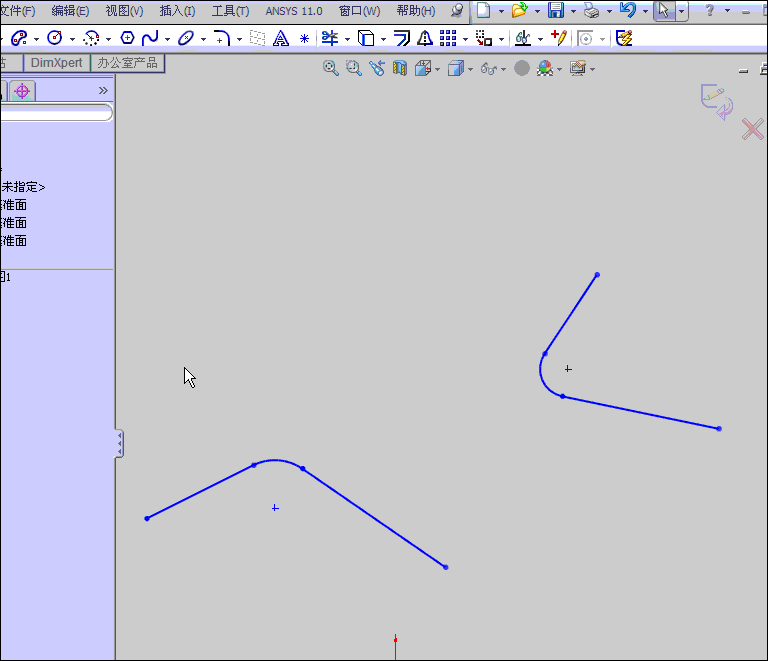Click the panel collapse handle
This screenshot has width=768, height=661.
click(x=119, y=443)
